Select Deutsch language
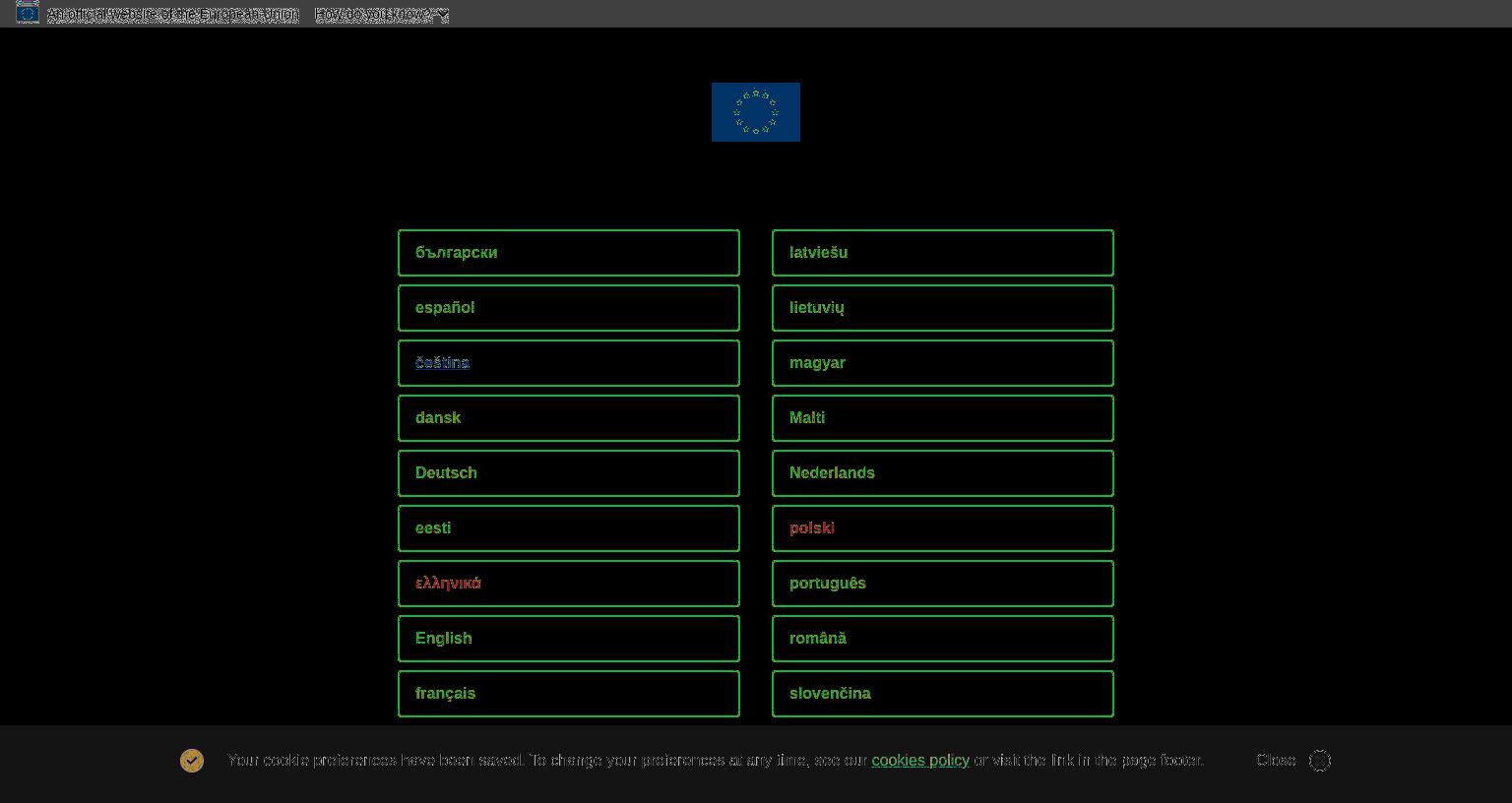The height and width of the screenshot is (803, 1512). click(x=569, y=473)
